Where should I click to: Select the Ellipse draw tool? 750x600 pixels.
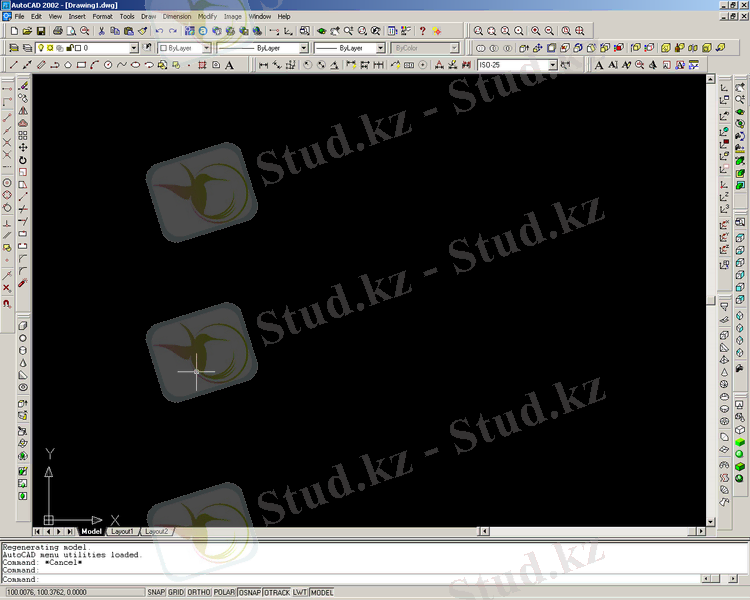coord(135,65)
